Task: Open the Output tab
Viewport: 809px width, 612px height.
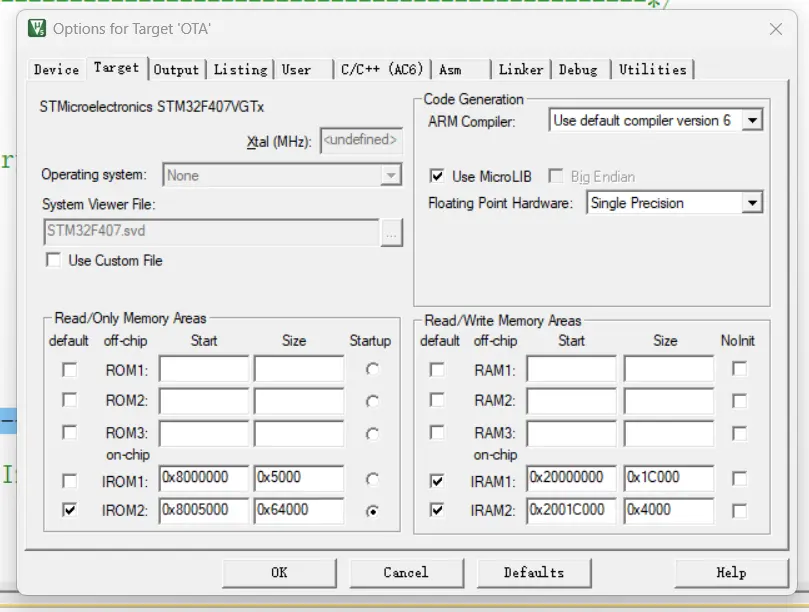Action: (176, 69)
